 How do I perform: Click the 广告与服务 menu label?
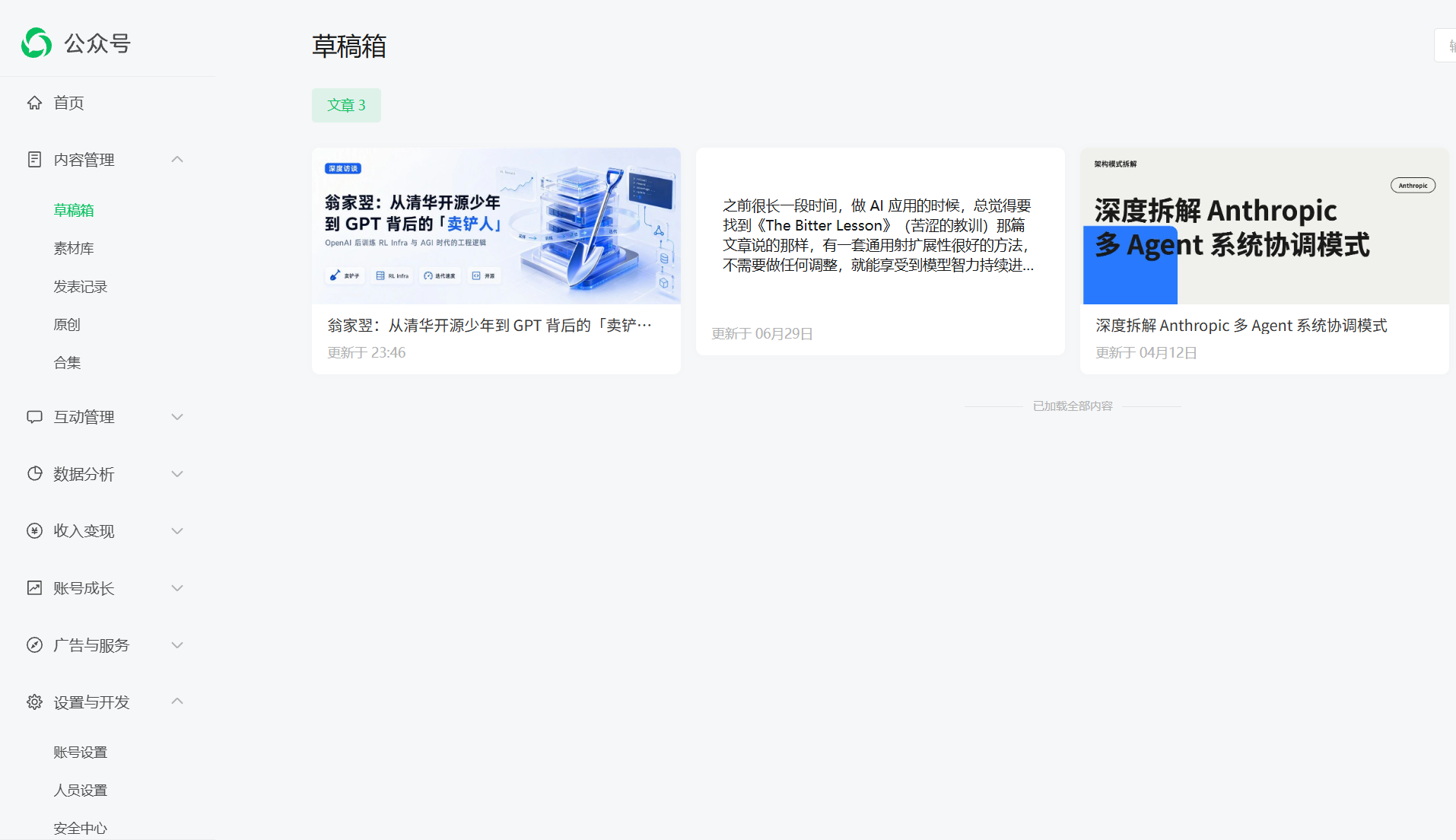pos(91,645)
